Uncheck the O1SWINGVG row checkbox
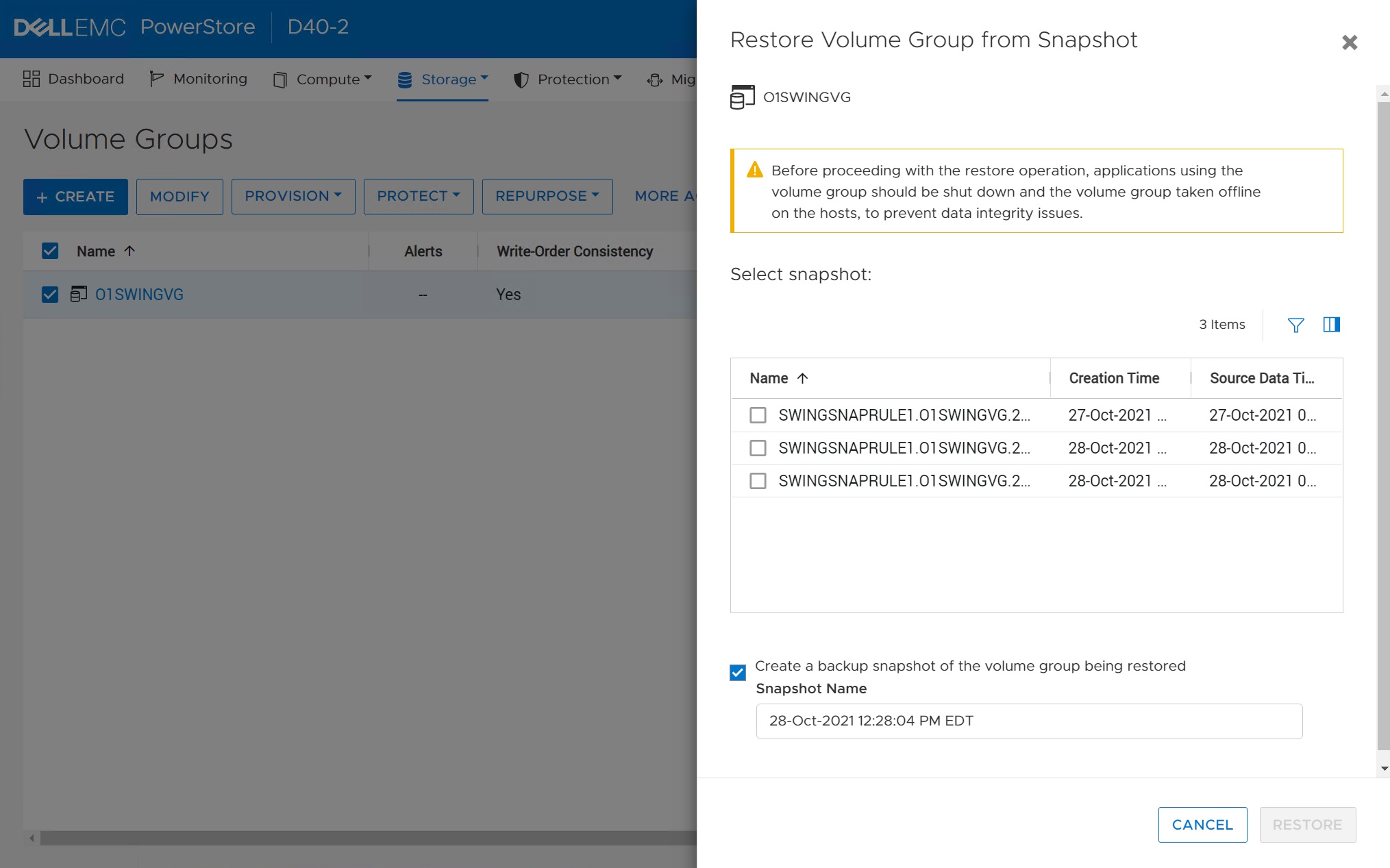 coord(50,294)
